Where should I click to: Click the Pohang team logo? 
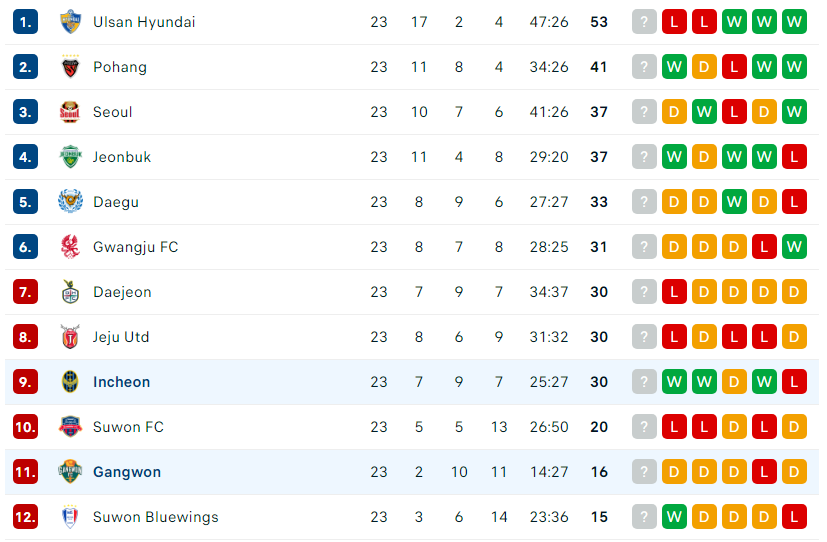click(x=70, y=67)
